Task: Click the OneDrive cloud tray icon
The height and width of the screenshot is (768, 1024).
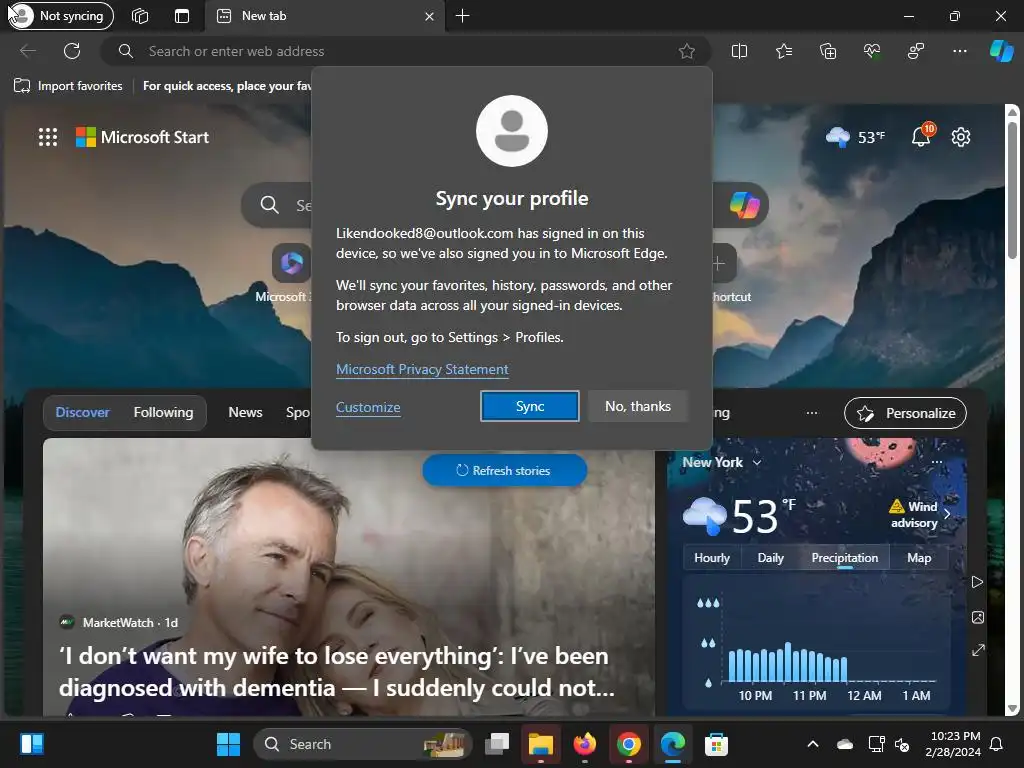Action: click(x=844, y=744)
